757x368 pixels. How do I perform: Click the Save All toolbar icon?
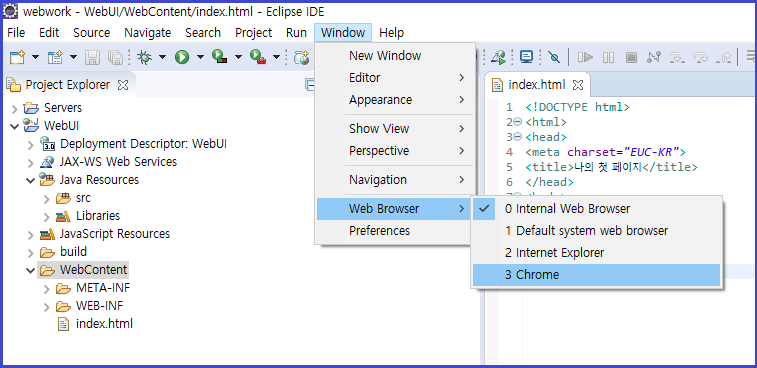(115, 57)
